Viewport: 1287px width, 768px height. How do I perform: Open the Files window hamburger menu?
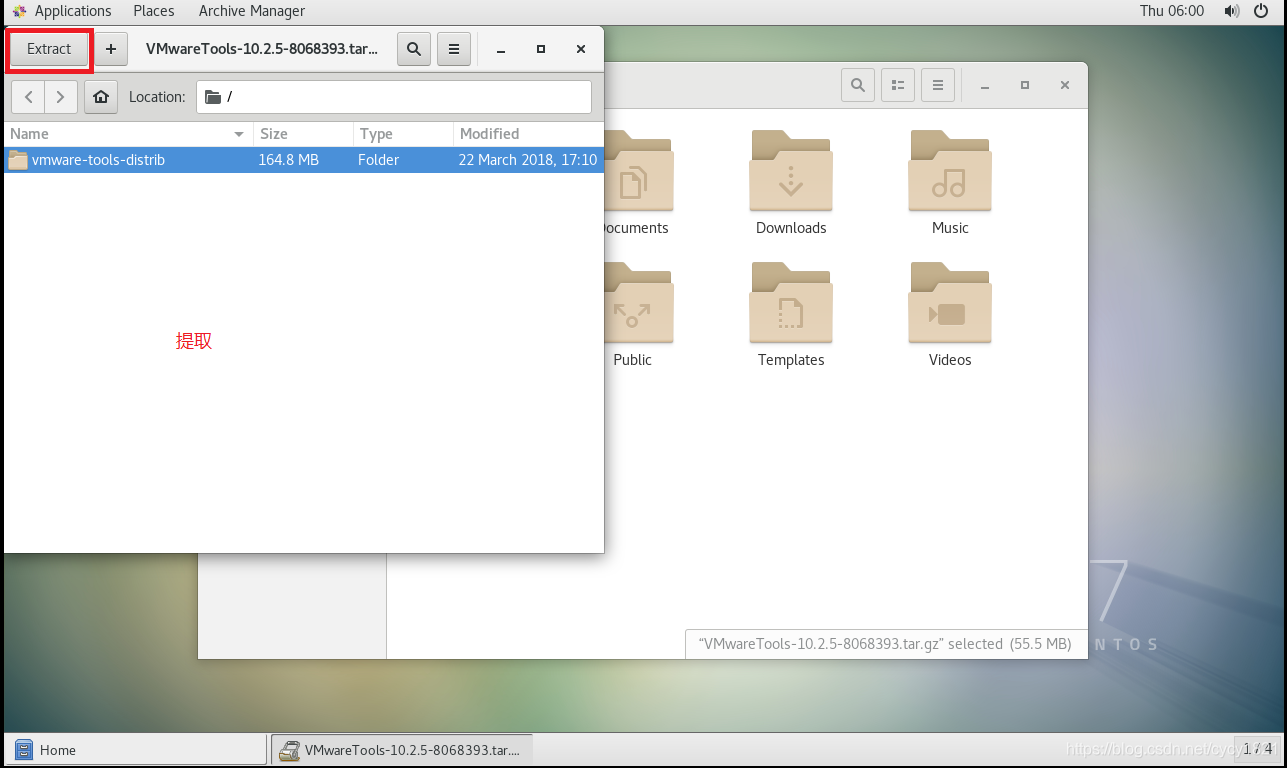coord(938,85)
